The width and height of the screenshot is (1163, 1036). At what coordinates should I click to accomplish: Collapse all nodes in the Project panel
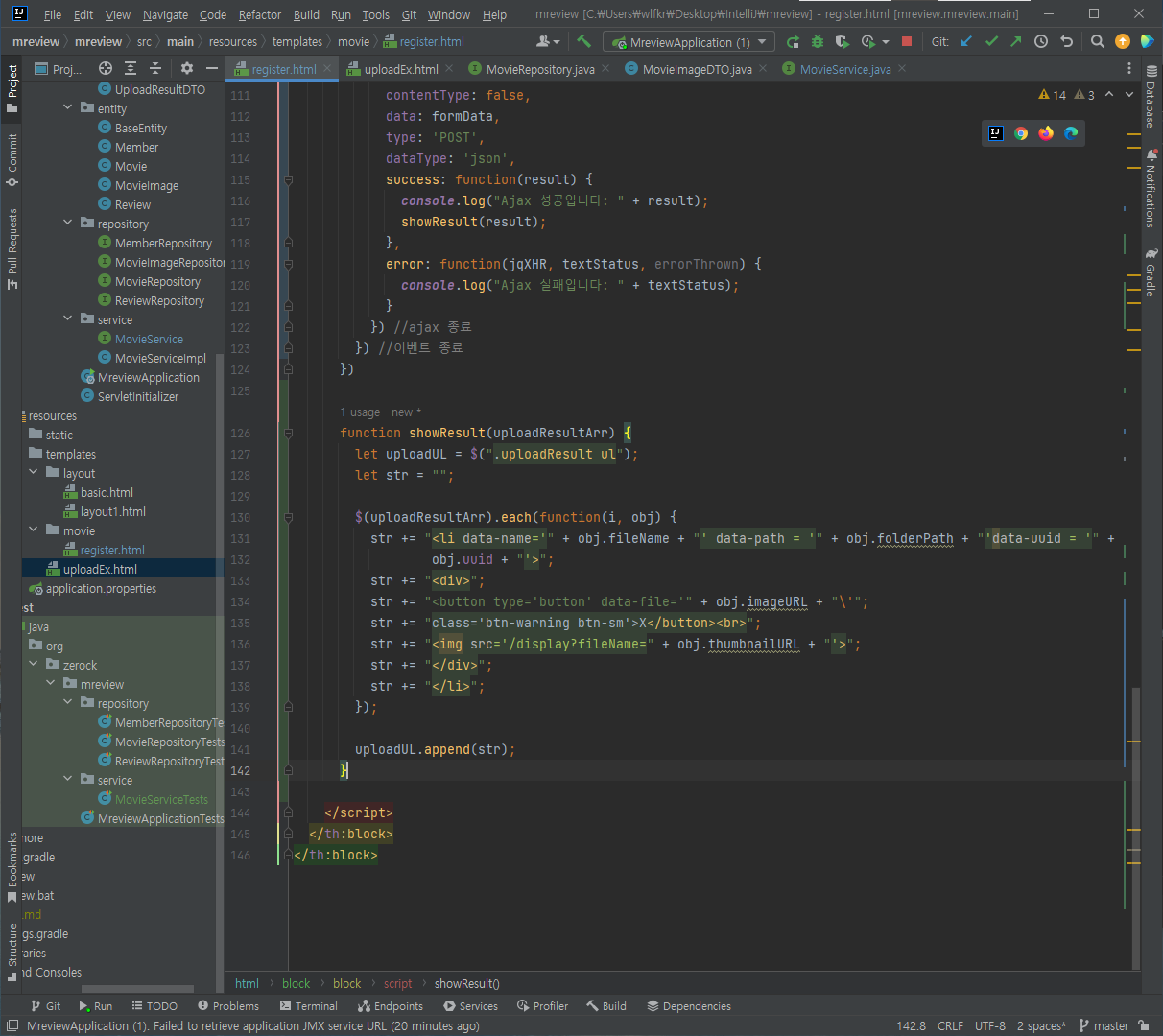point(155,68)
